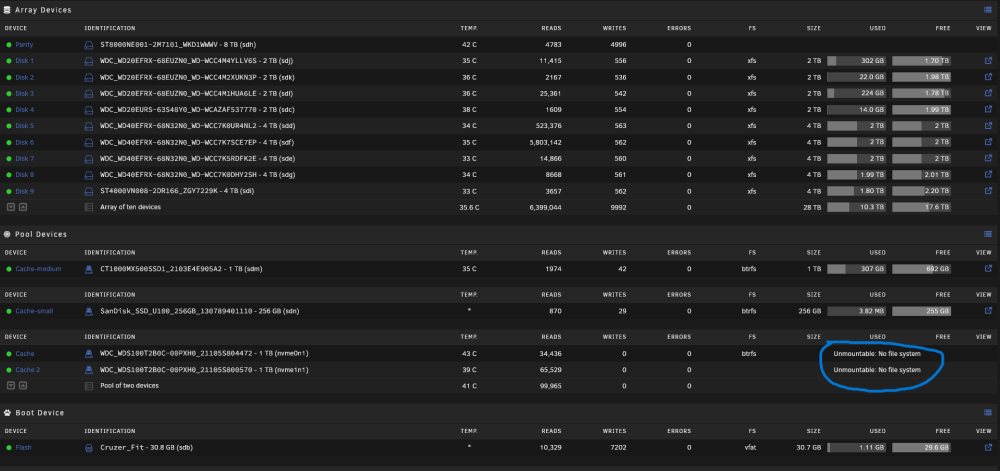The image size is (1000, 471).
Task: Open the view icon for Disk 6
Action: [x=988, y=141]
